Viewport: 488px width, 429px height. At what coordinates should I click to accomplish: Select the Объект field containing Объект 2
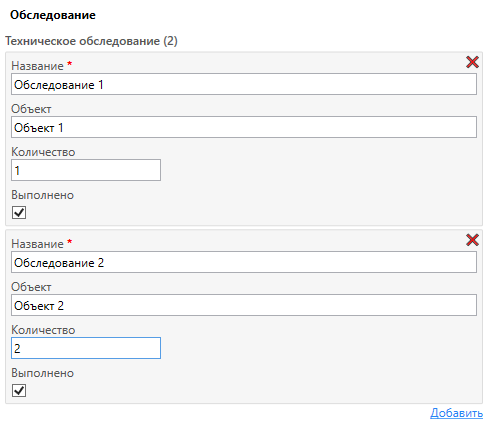pos(244,305)
